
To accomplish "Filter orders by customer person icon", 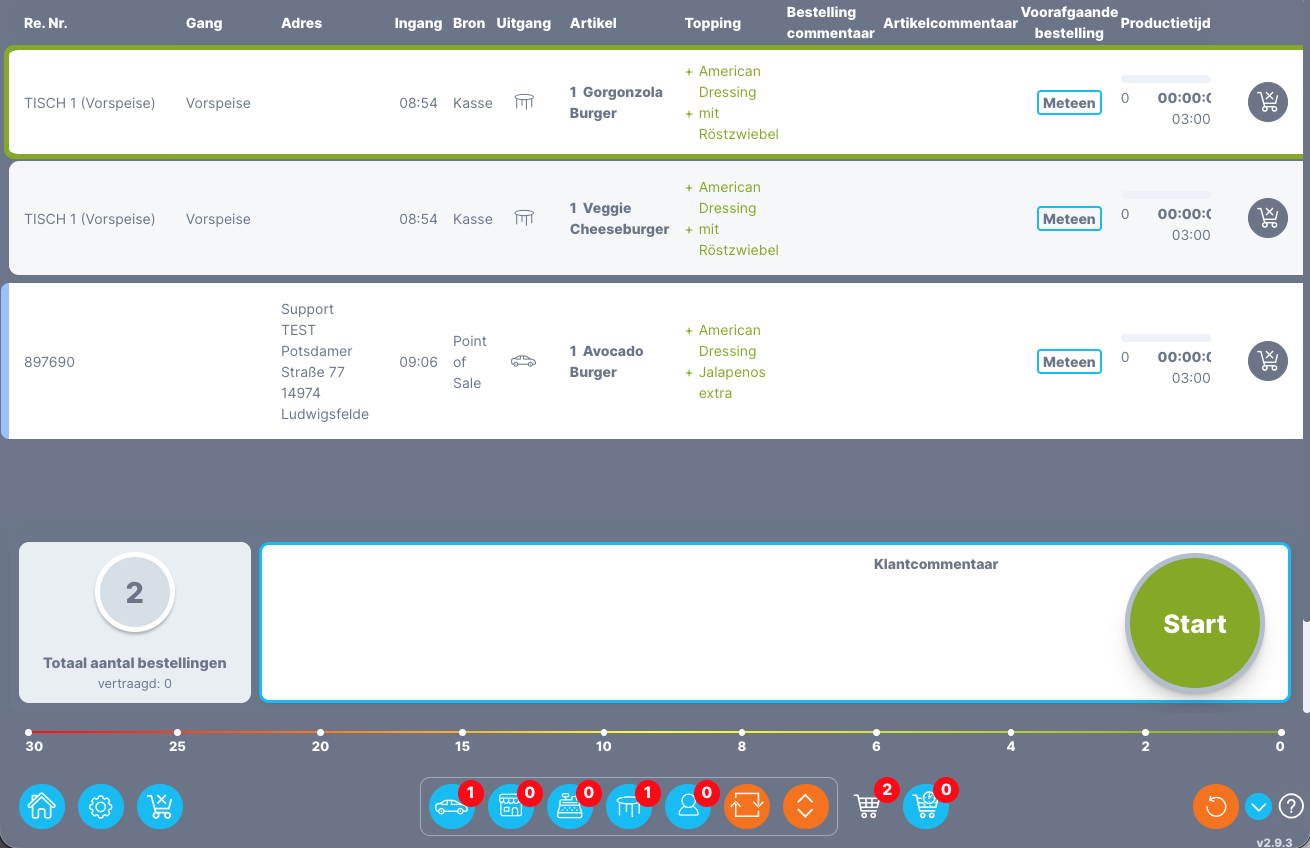I will (x=688, y=806).
